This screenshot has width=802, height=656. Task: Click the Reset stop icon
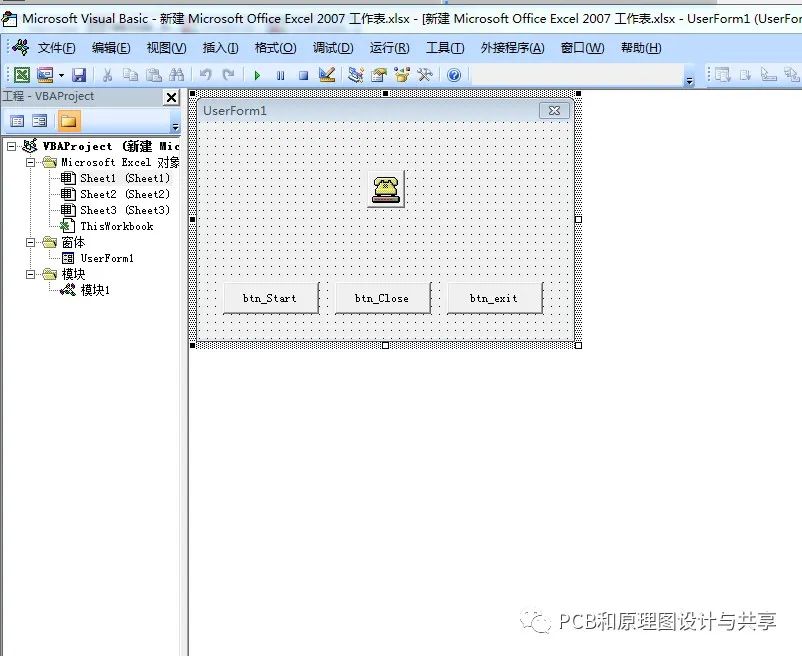point(303,76)
